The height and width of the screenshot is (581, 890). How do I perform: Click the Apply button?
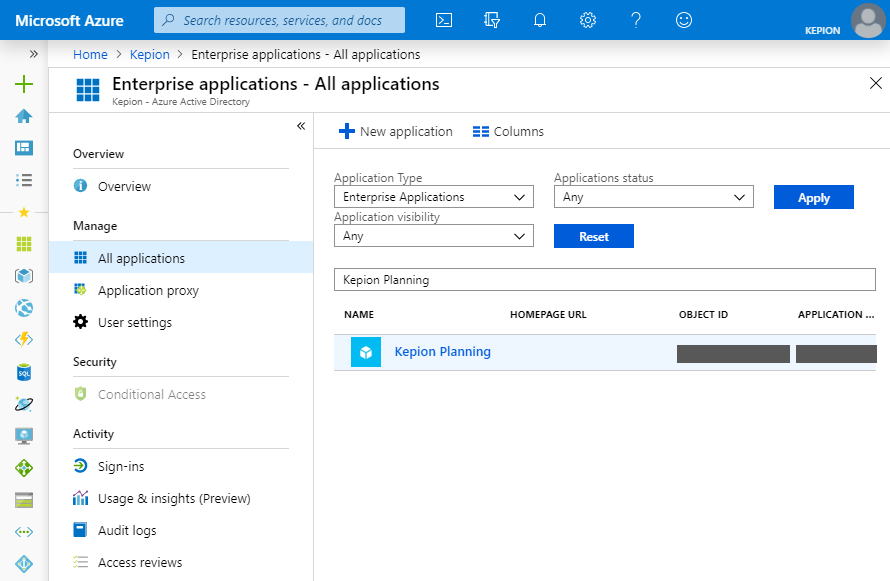click(x=813, y=197)
